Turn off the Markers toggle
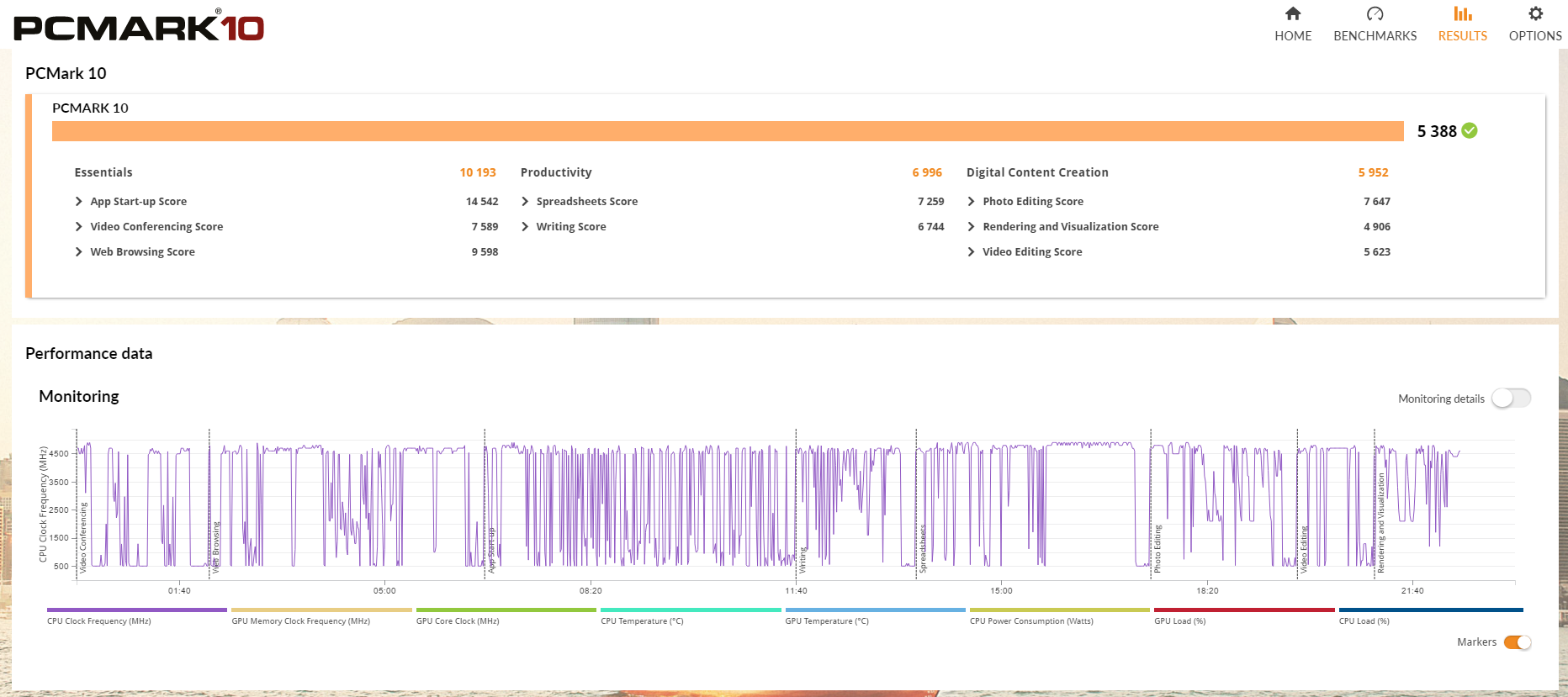Image resolution: width=1568 pixels, height=697 pixels. (1518, 642)
